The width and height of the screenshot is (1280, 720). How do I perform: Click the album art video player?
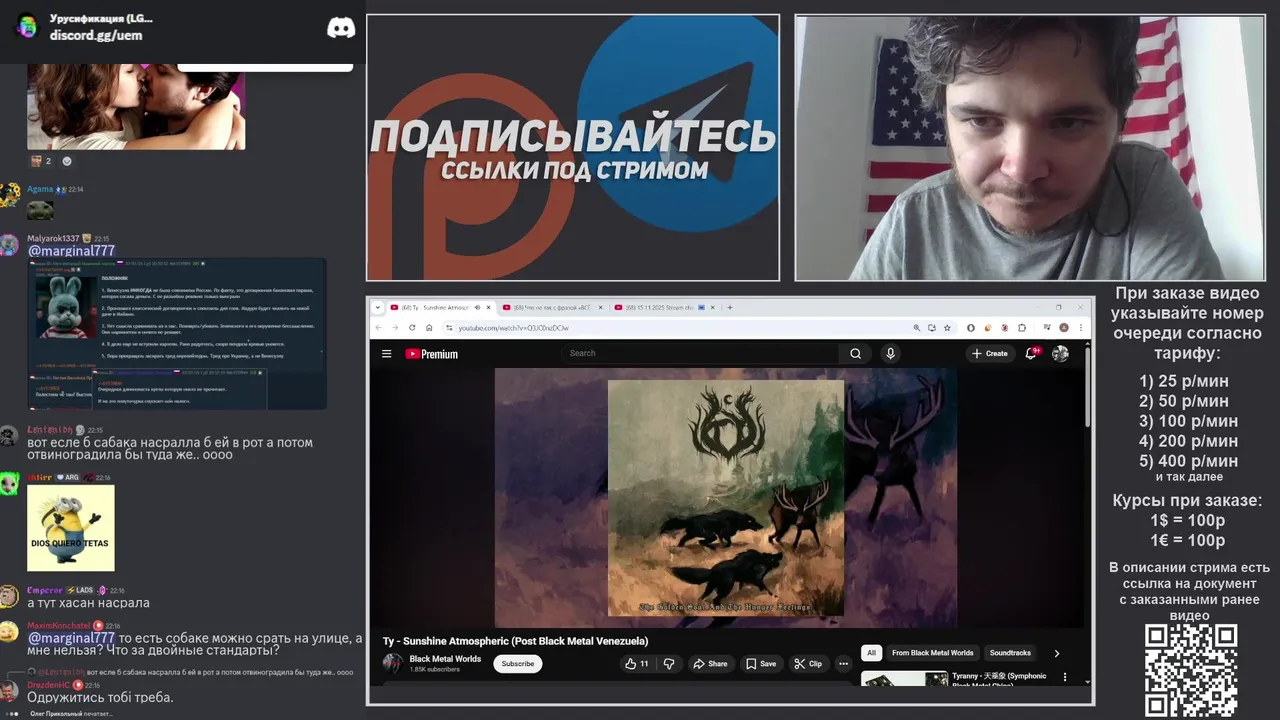726,497
